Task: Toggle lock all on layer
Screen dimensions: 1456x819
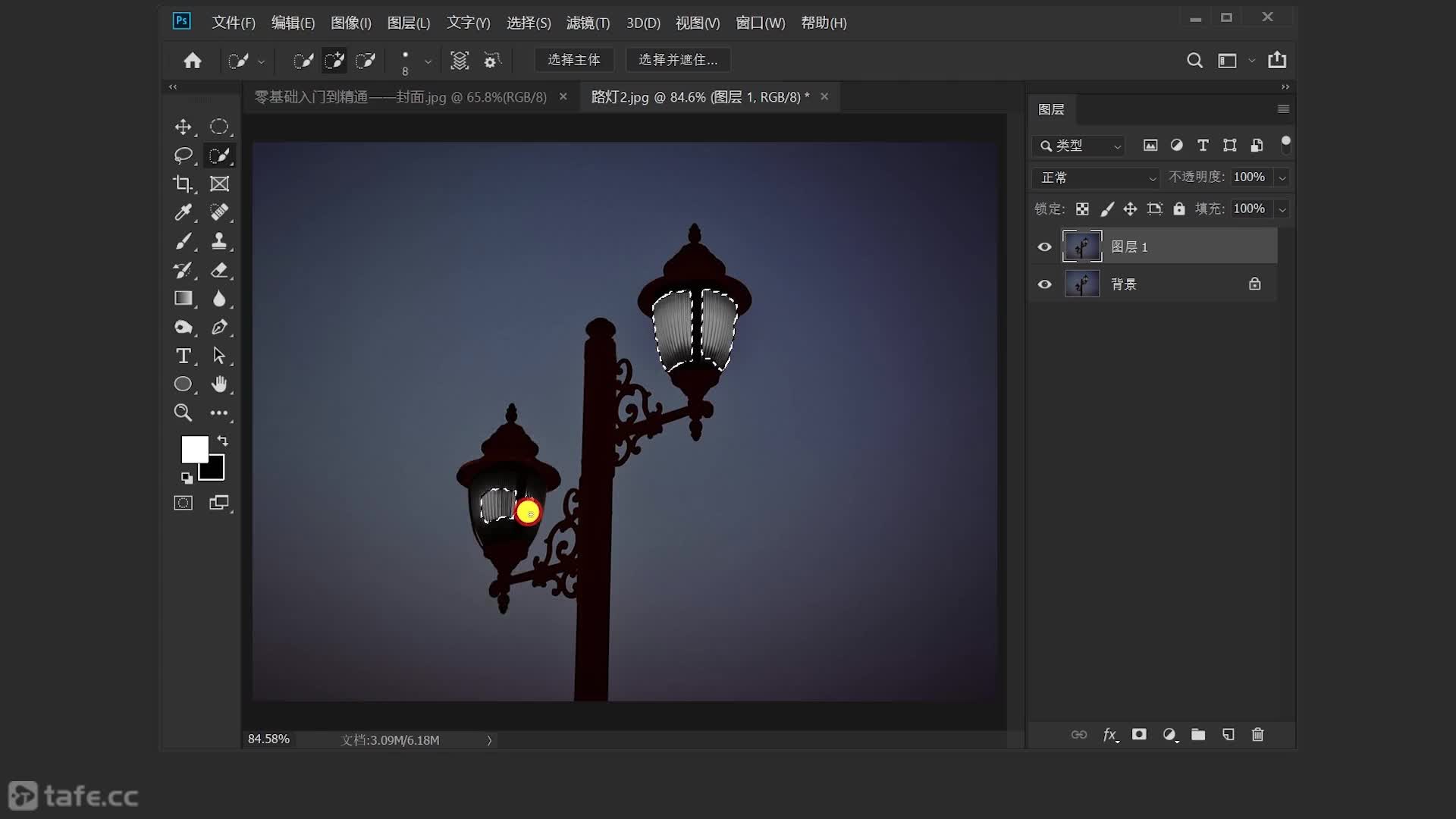Action: pos(1179,209)
